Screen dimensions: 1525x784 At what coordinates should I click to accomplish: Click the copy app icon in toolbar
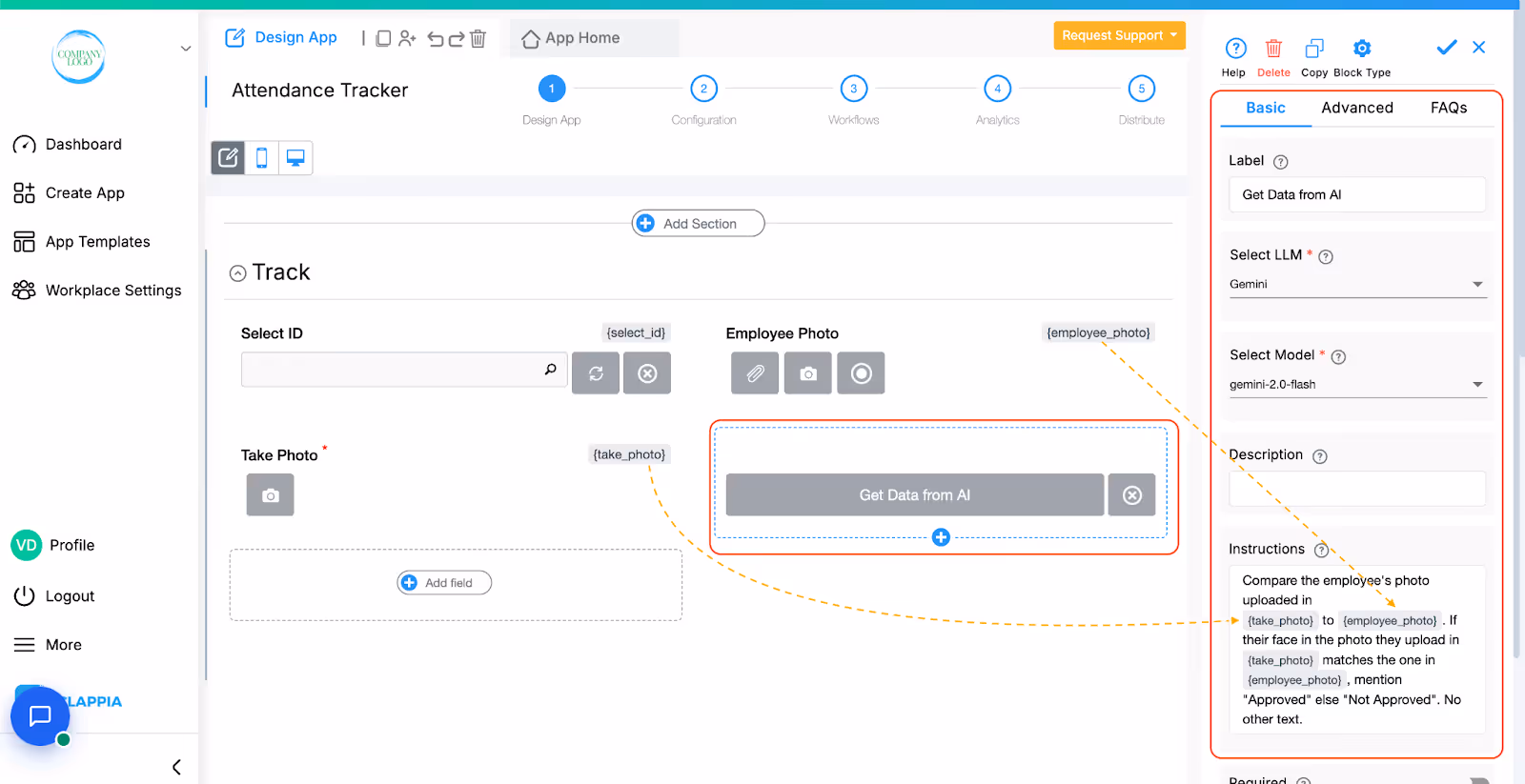pos(383,38)
